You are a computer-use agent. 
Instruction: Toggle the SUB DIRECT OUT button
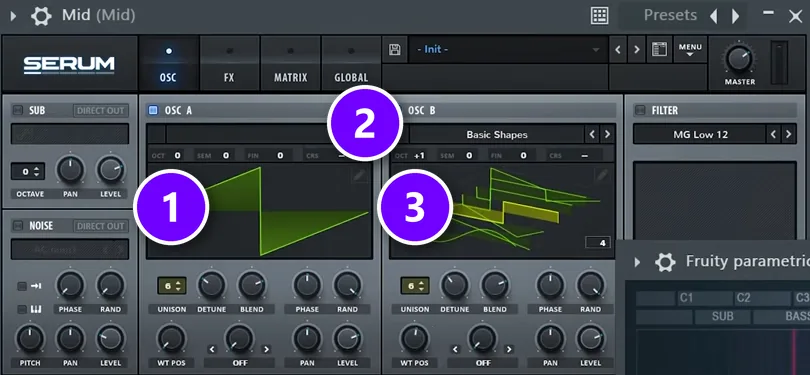click(x=101, y=111)
